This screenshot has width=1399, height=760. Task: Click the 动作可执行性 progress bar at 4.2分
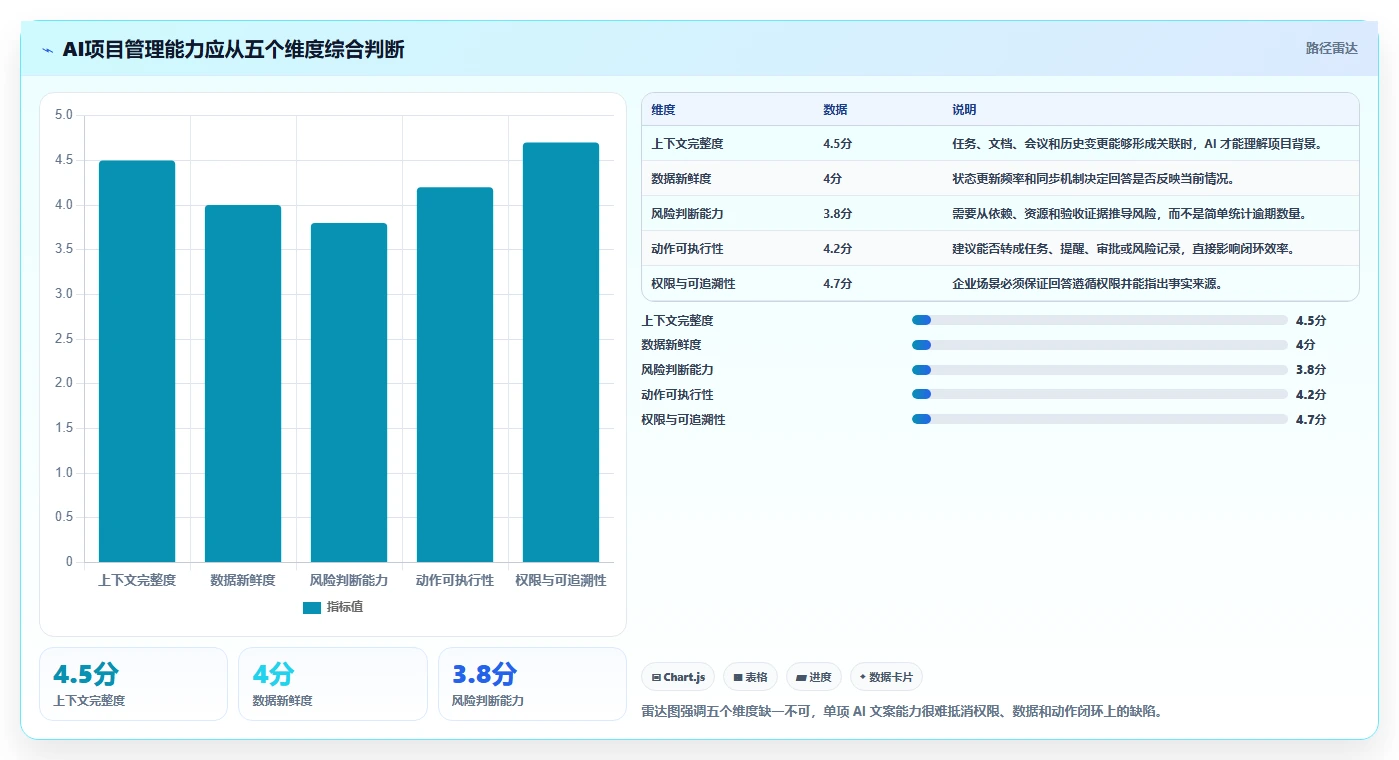[x=1100, y=395]
